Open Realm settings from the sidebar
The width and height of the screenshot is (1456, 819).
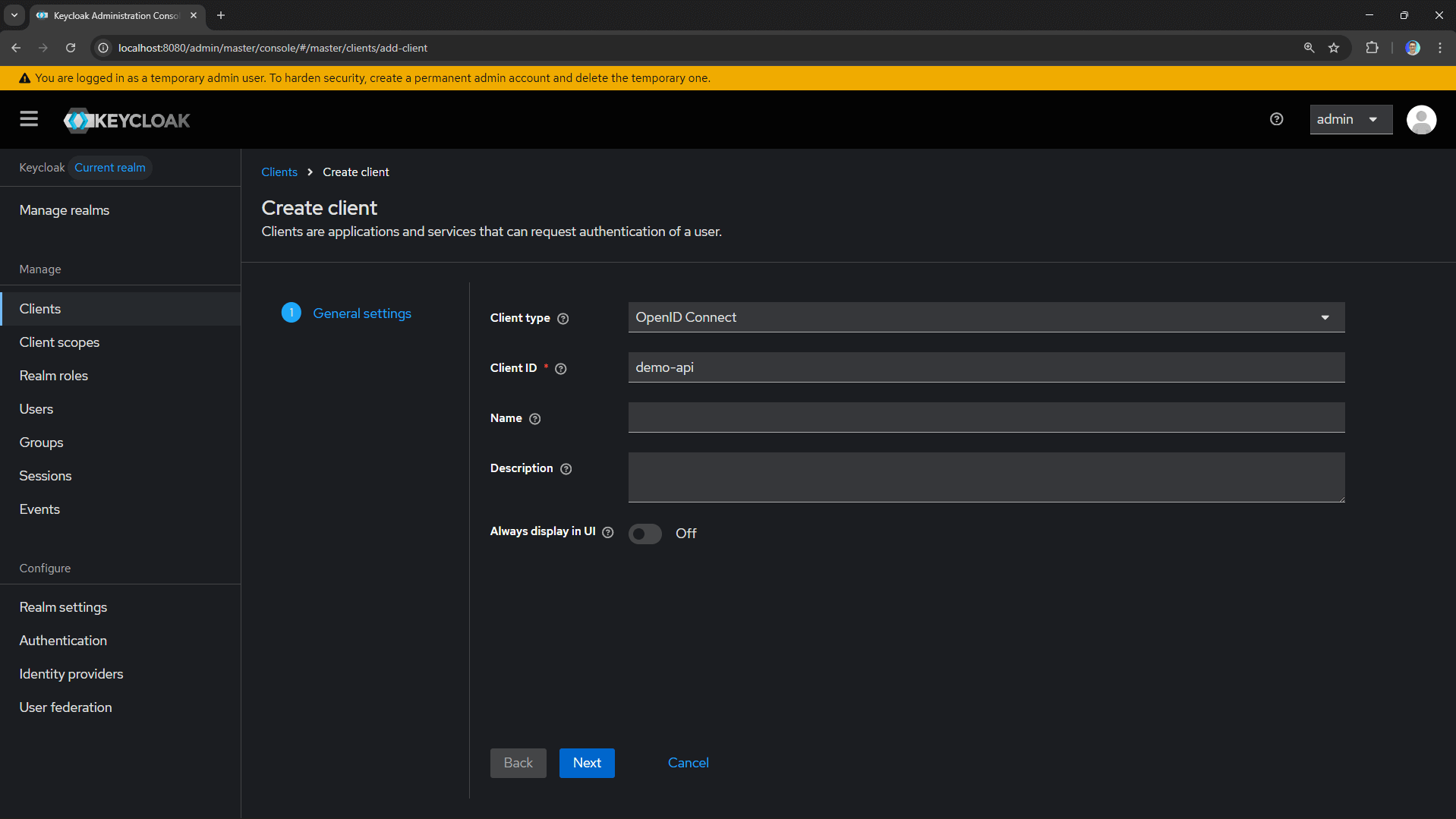click(63, 606)
